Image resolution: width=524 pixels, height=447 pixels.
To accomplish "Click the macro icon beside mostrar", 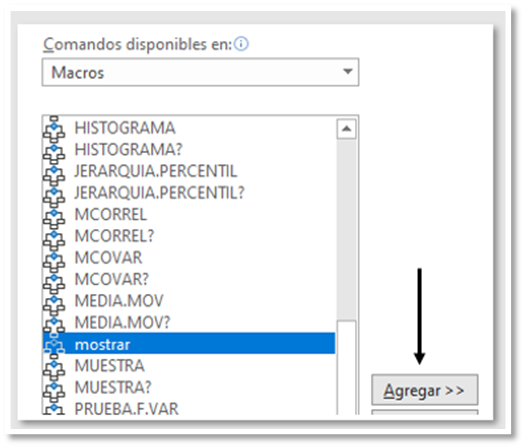I will (x=54, y=344).
